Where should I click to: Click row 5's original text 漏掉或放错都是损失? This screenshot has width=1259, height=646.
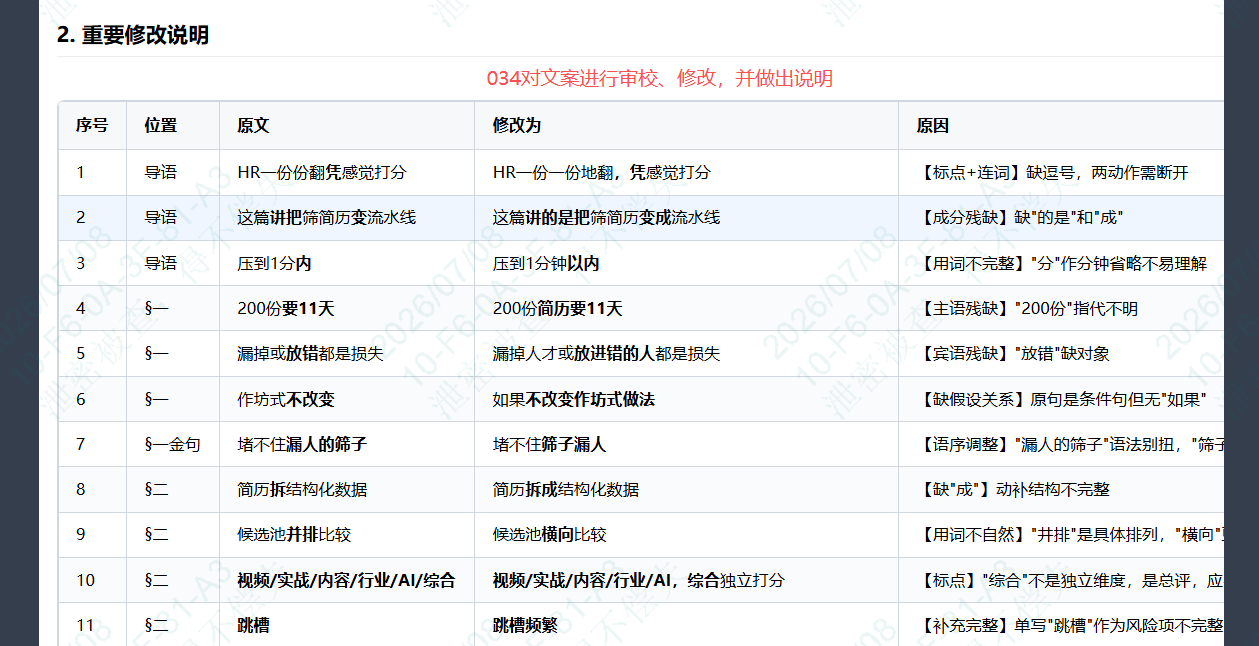click(310, 354)
